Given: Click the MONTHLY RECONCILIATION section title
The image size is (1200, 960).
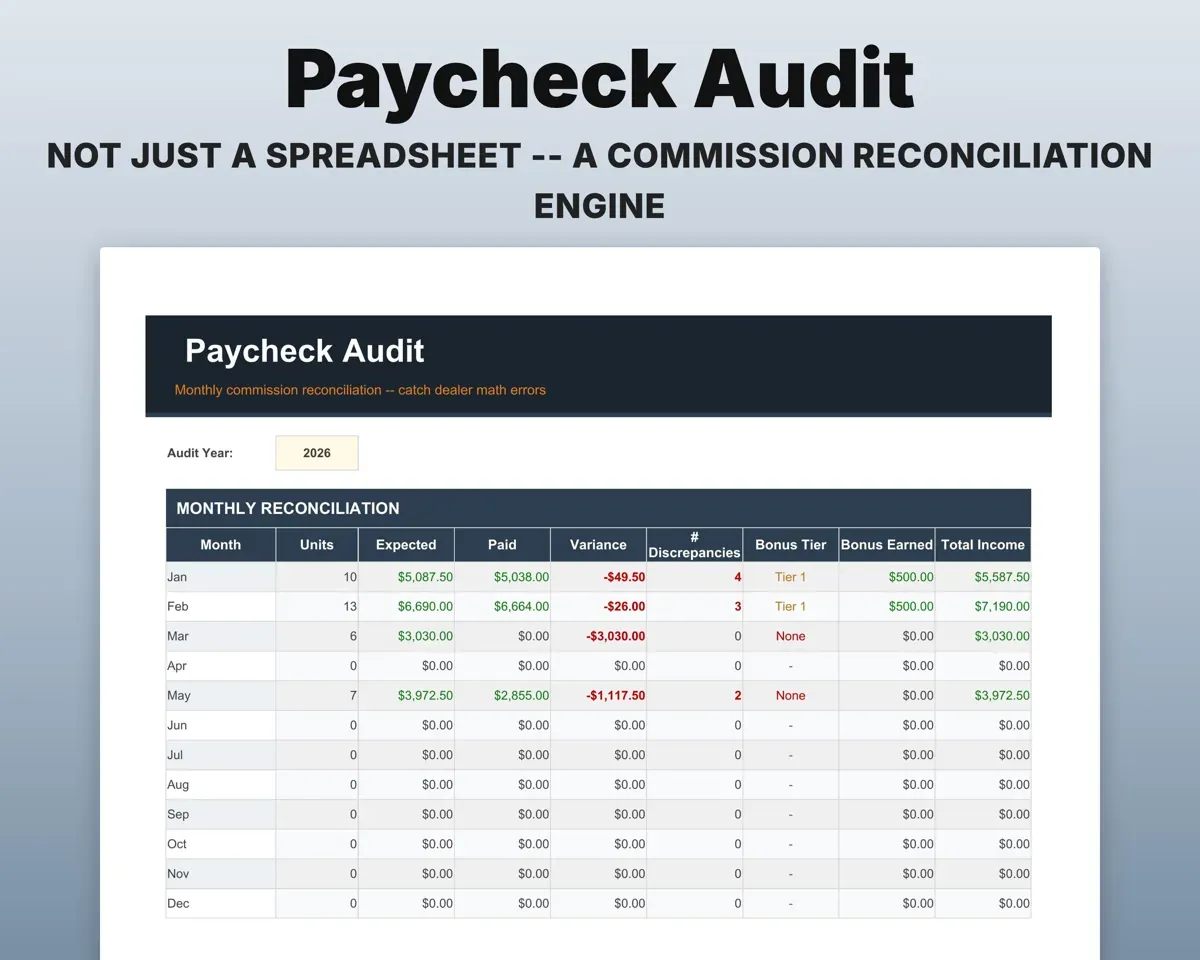Looking at the screenshot, I should tap(288, 508).
